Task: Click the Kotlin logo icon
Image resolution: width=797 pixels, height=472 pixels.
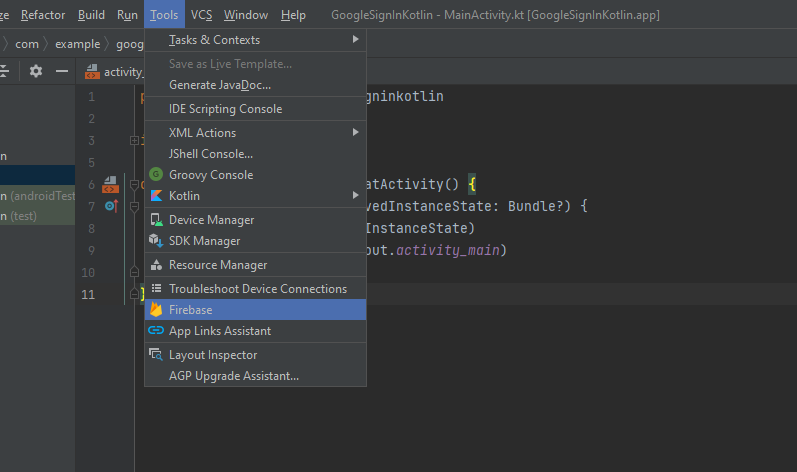Action: click(156, 196)
